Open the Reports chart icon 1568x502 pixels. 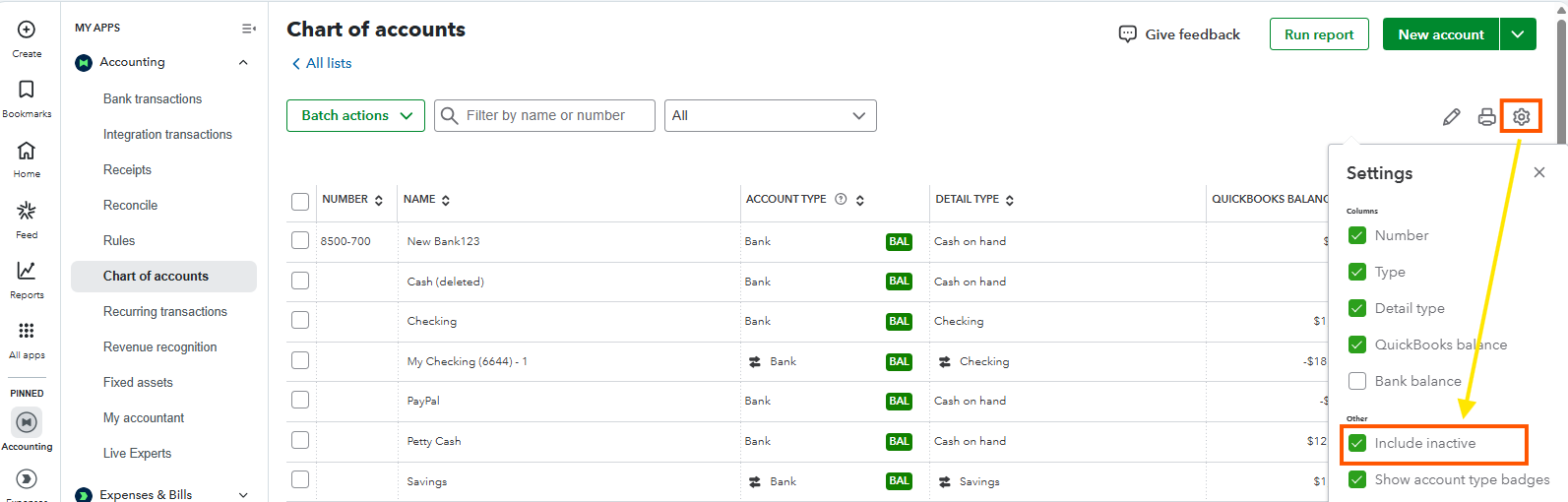[x=27, y=271]
